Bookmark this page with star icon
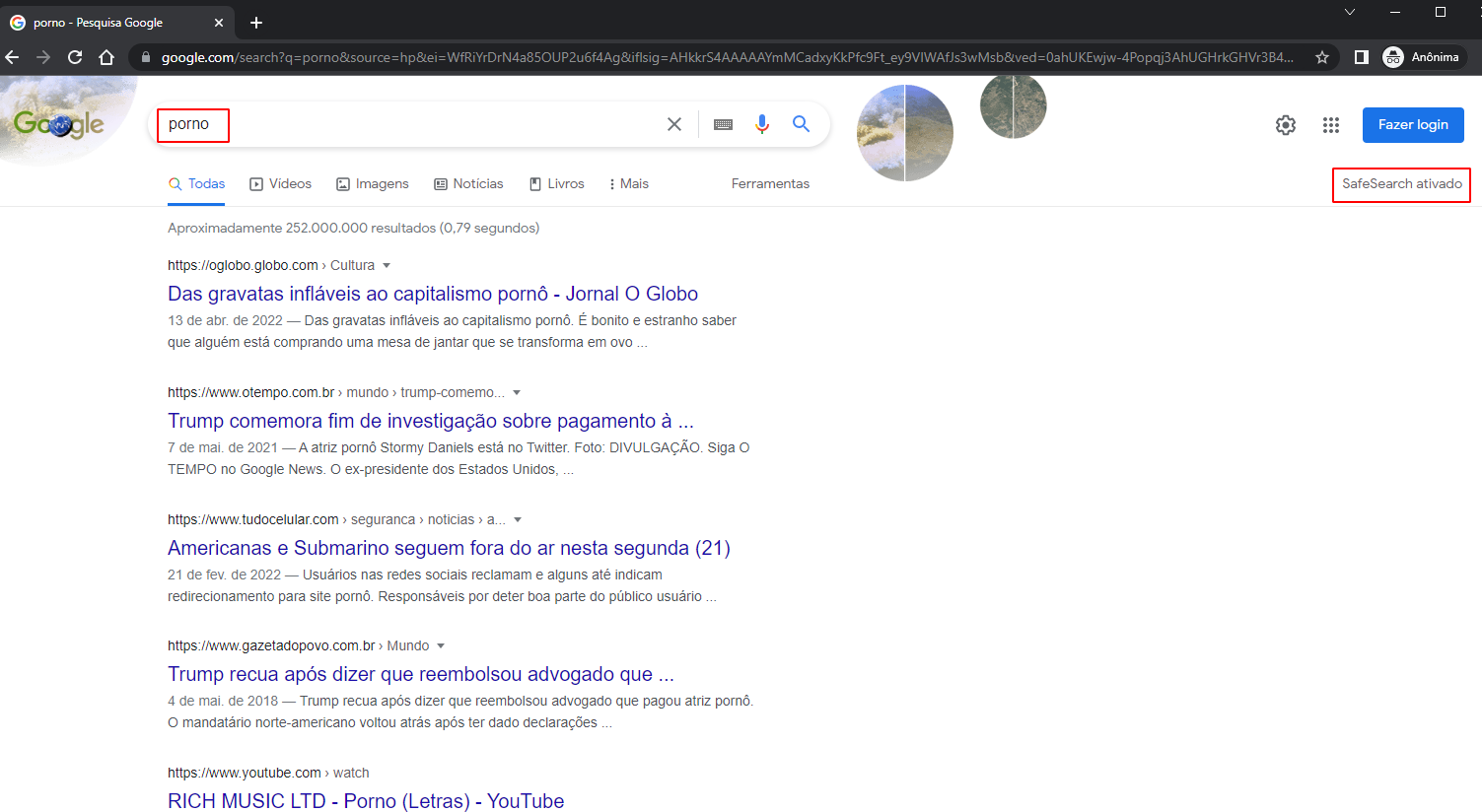The image size is (1482, 812). click(x=1322, y=57)
